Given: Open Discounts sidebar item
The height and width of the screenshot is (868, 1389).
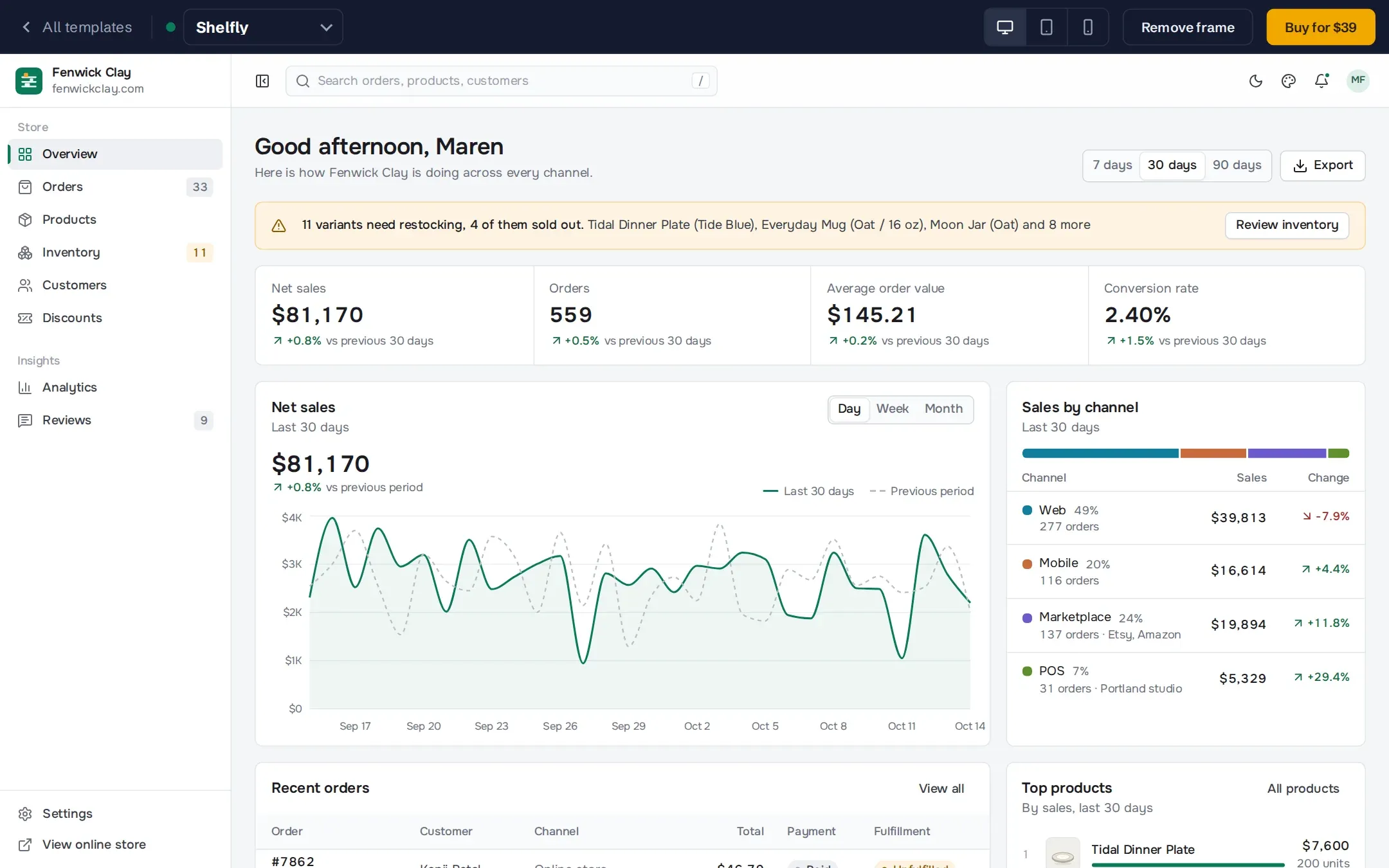Looking at the screenshot, I should 116,318.
